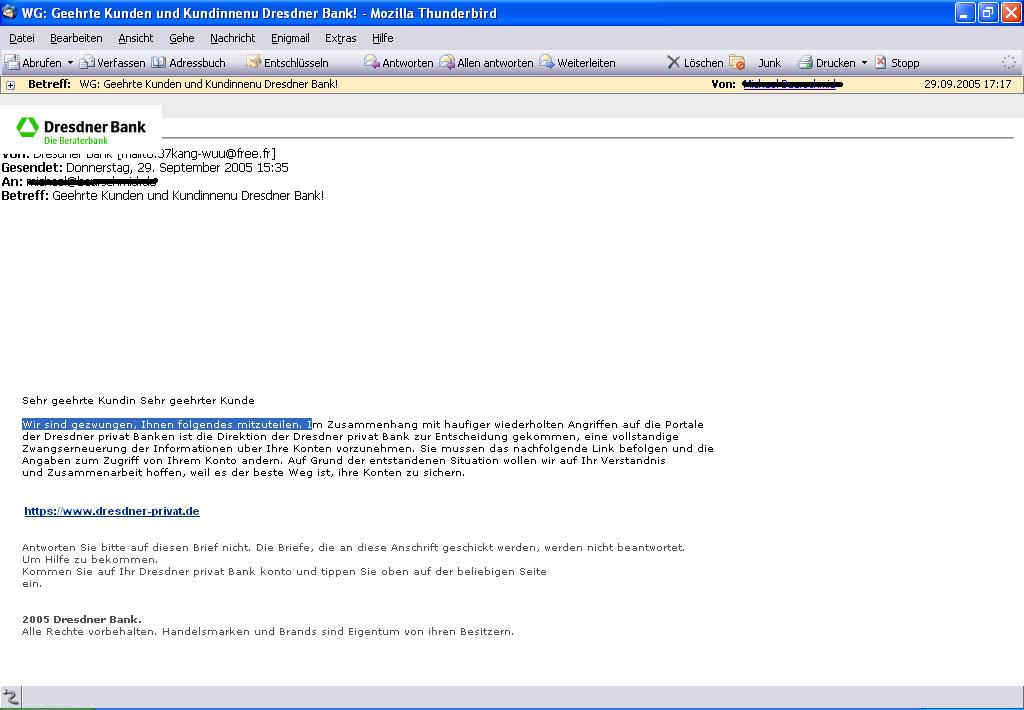The height and width of the screenshot is (710, 1024).
Task: Click the online status icon in the status bar
Action: pyautogui.click(x=10, y=697)
